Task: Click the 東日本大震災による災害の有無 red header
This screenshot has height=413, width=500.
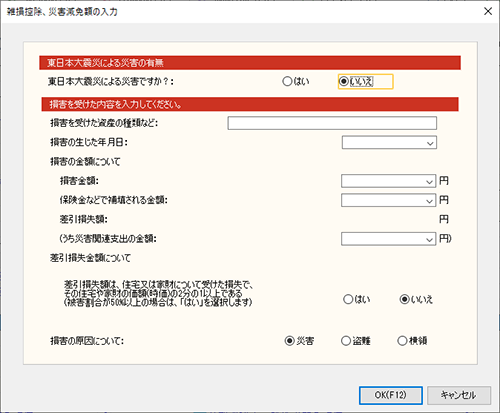Action: [250, 63]
